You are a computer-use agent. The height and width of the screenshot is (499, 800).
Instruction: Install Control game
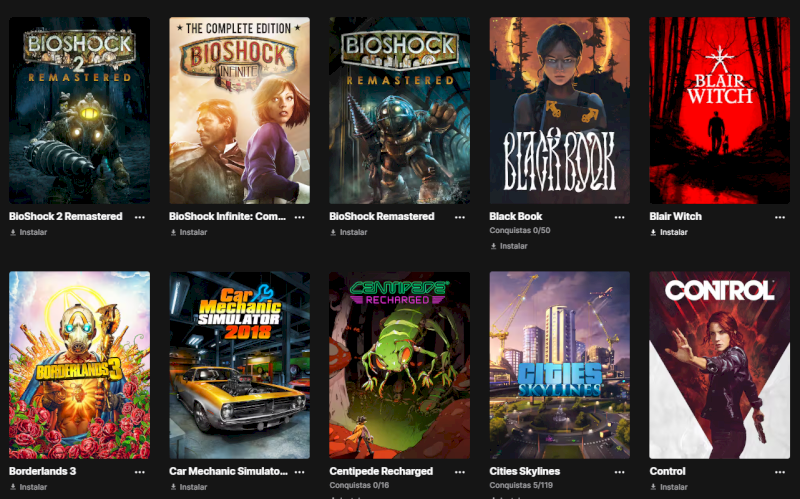[669, 487]
